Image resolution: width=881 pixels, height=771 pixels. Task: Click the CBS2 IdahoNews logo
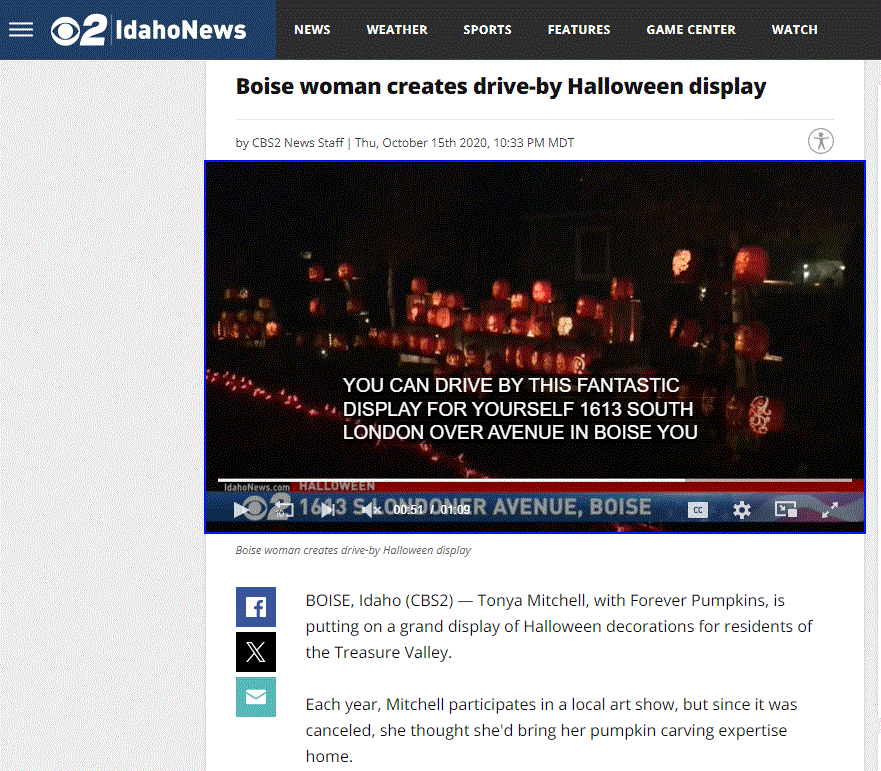(148, 30)
